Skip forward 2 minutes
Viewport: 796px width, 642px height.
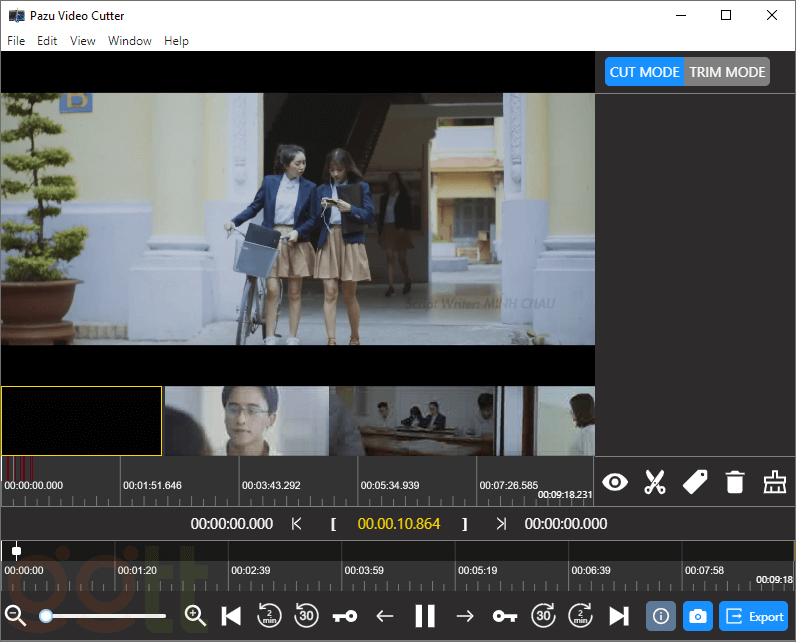click(x=580, y=616)
